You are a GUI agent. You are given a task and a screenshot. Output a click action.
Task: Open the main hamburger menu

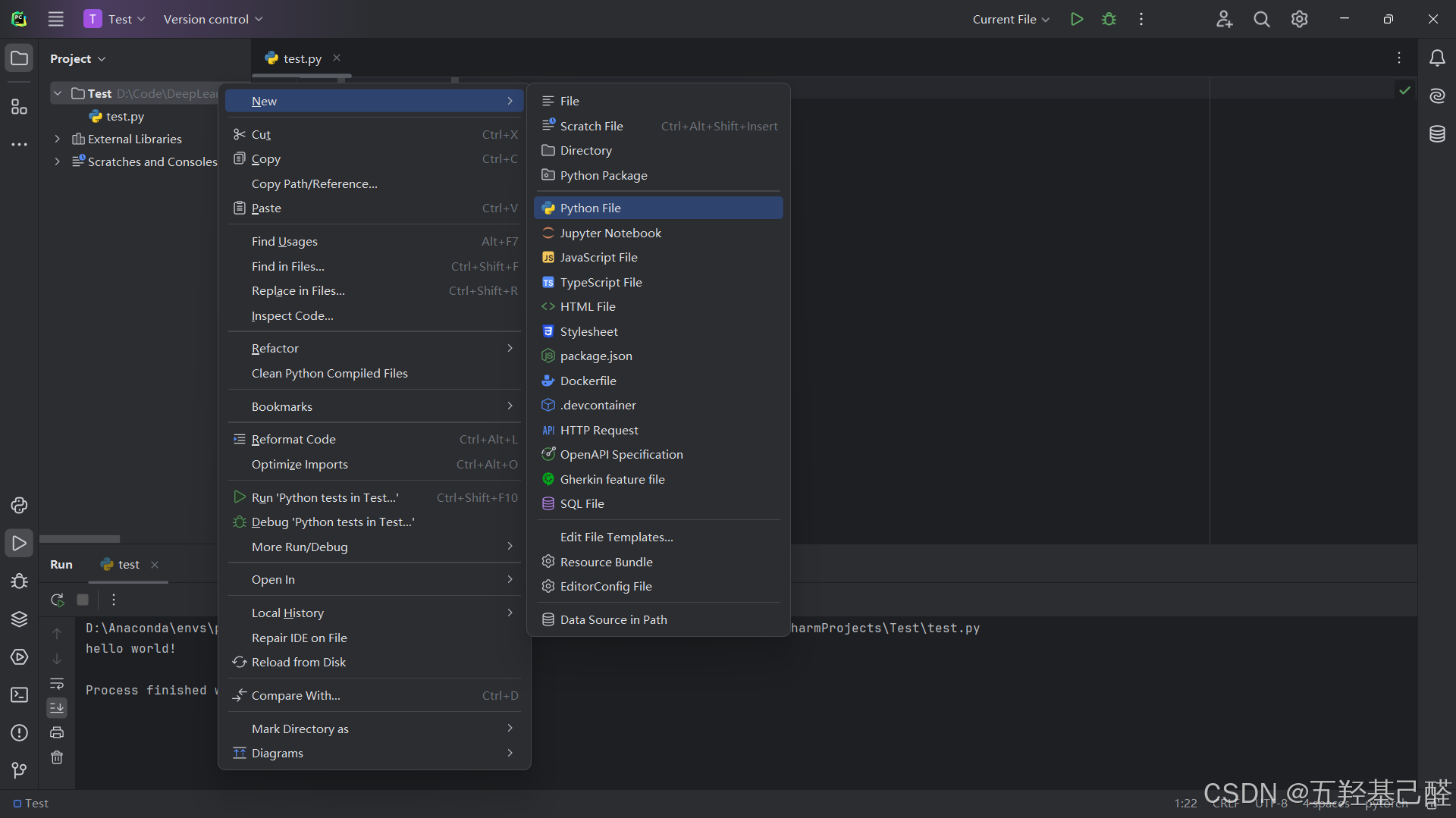coord(56,19)
